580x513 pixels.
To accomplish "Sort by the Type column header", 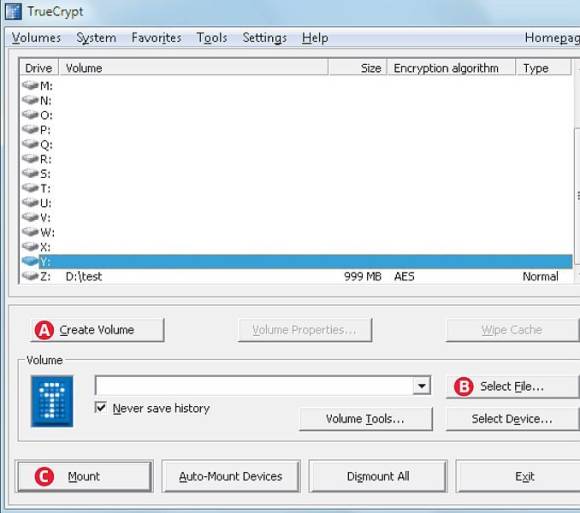I will click(x=543, y=68).
